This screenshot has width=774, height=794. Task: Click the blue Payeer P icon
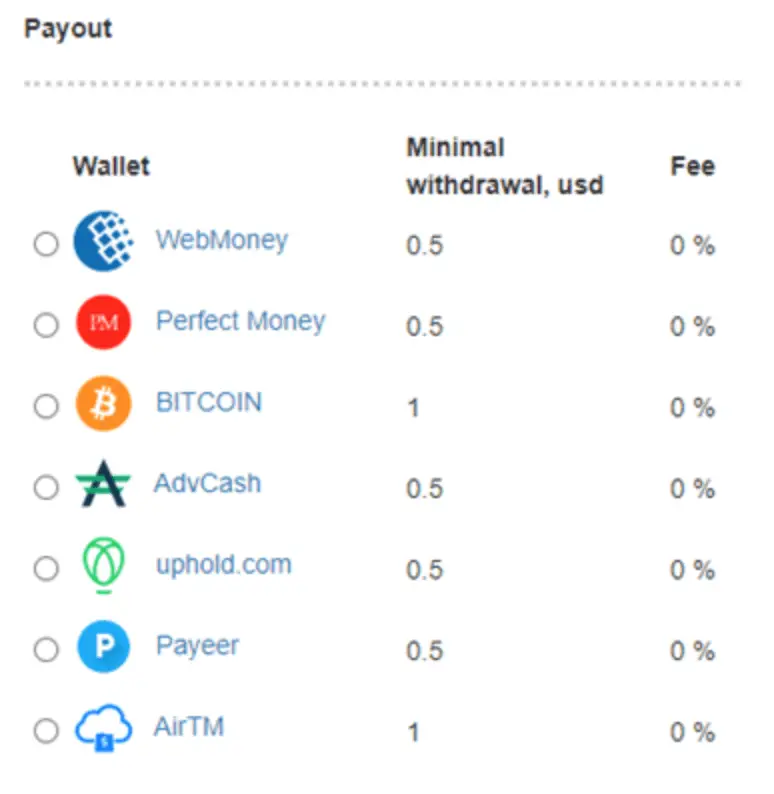104,647
